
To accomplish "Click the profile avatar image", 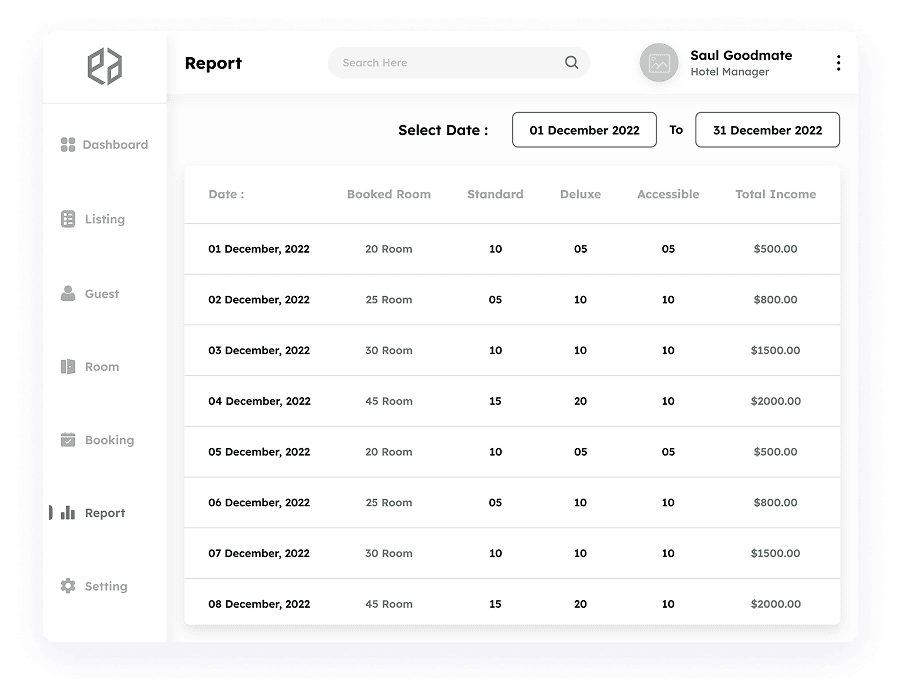I will click(658, 62).
